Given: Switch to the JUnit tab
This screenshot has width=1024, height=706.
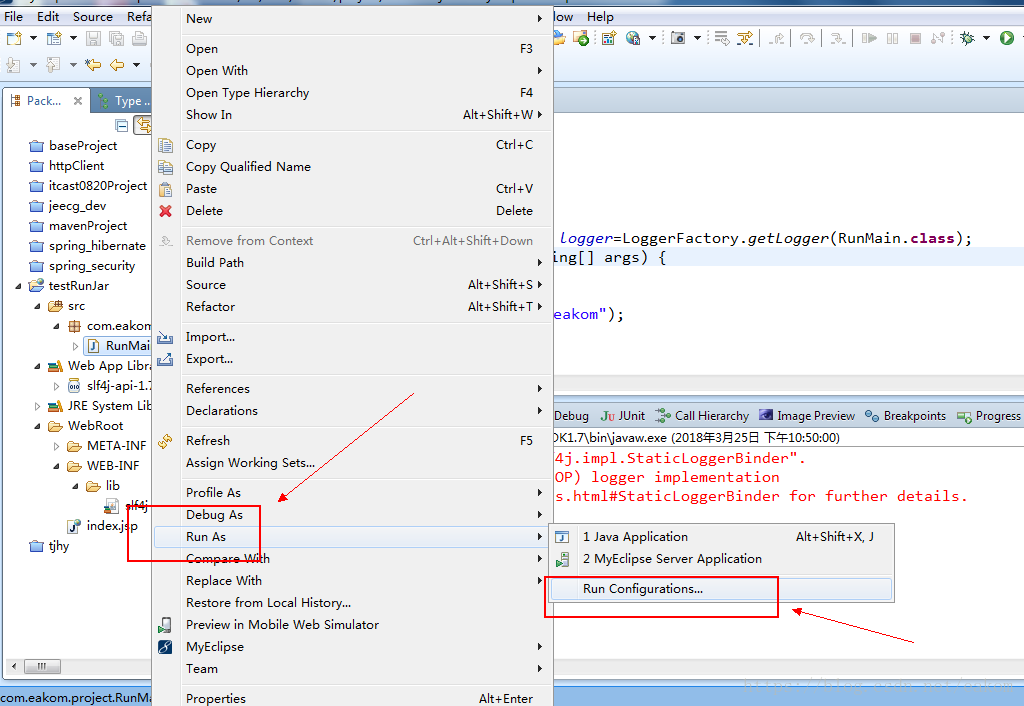Looking at the screenshot, I should click(x=623, y=416).
